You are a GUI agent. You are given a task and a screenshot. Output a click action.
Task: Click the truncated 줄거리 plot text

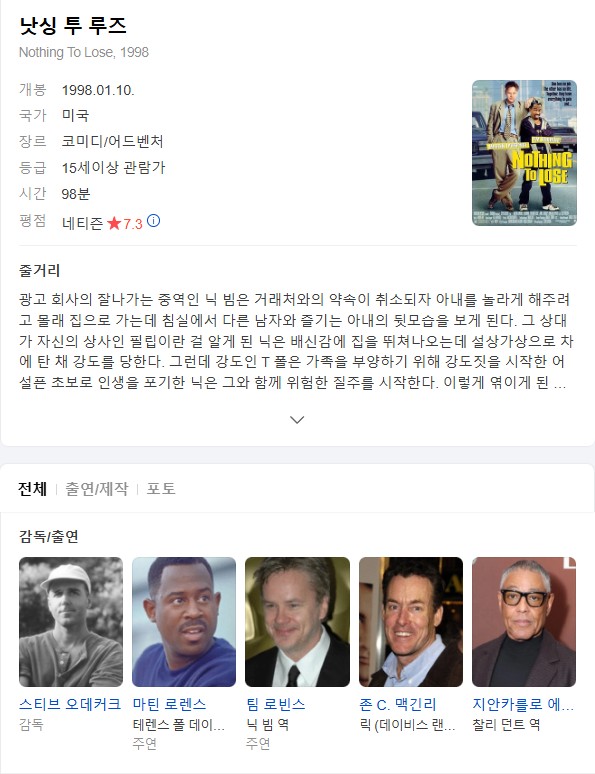tap(295, 341)
